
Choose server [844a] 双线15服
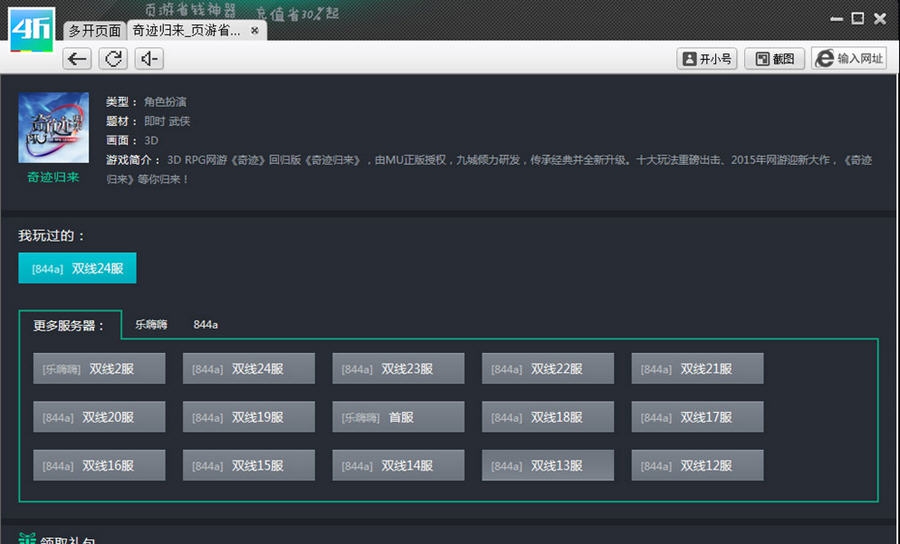[x=249, y=465]
